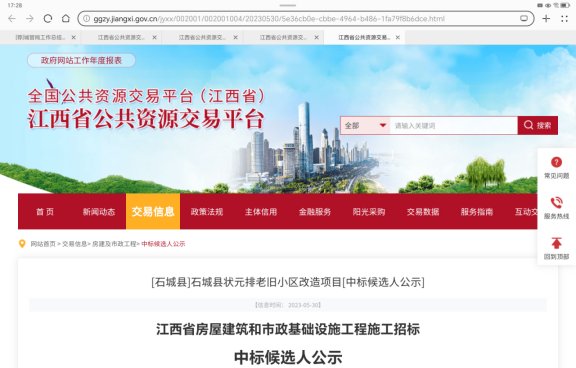Screen dimensions: 576x368
Task: Click the browser back arrow
Action: (12, 18)
